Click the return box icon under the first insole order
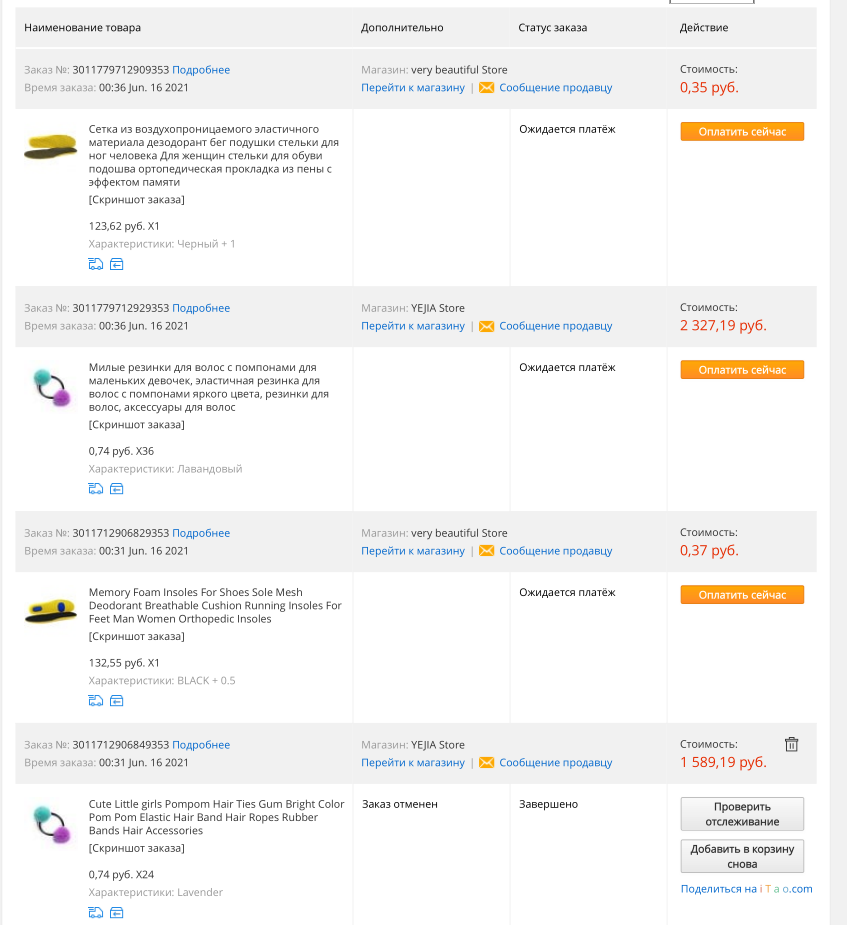The image size is (847, 925). (x=117, y=264)
